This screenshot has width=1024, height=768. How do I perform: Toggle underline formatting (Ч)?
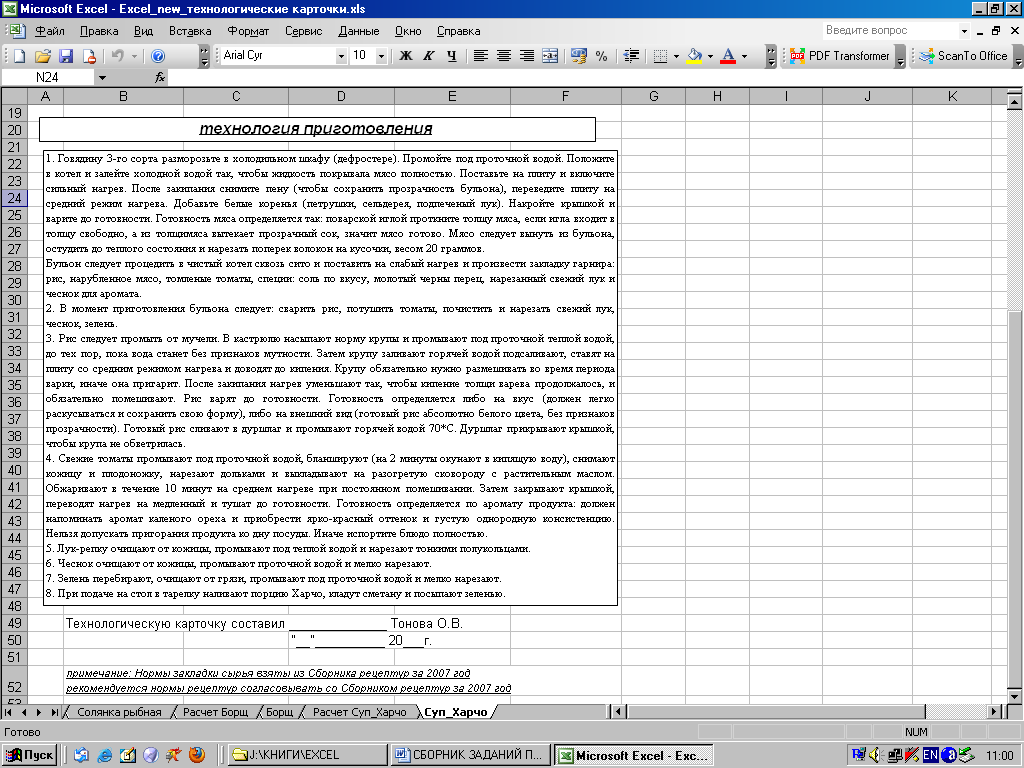(452, 56)
